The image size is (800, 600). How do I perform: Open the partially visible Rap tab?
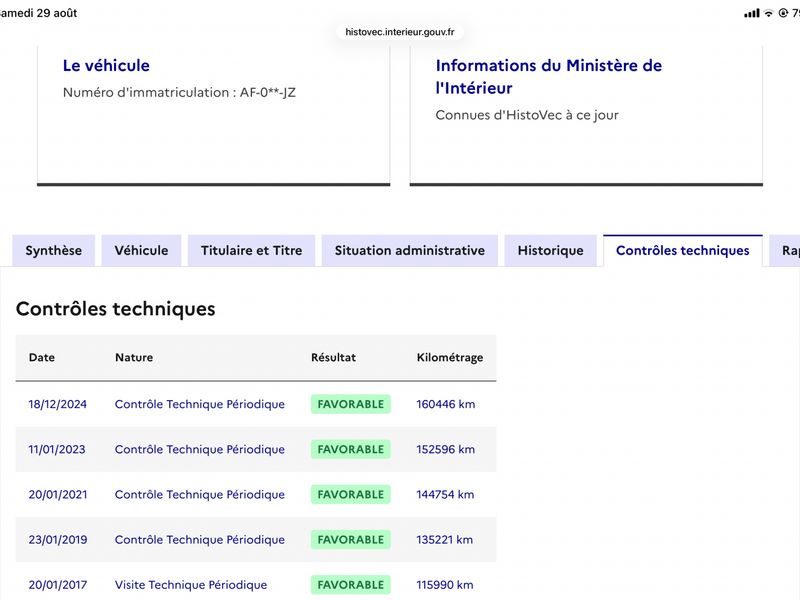pyautogui.click(x=785, y=251)
